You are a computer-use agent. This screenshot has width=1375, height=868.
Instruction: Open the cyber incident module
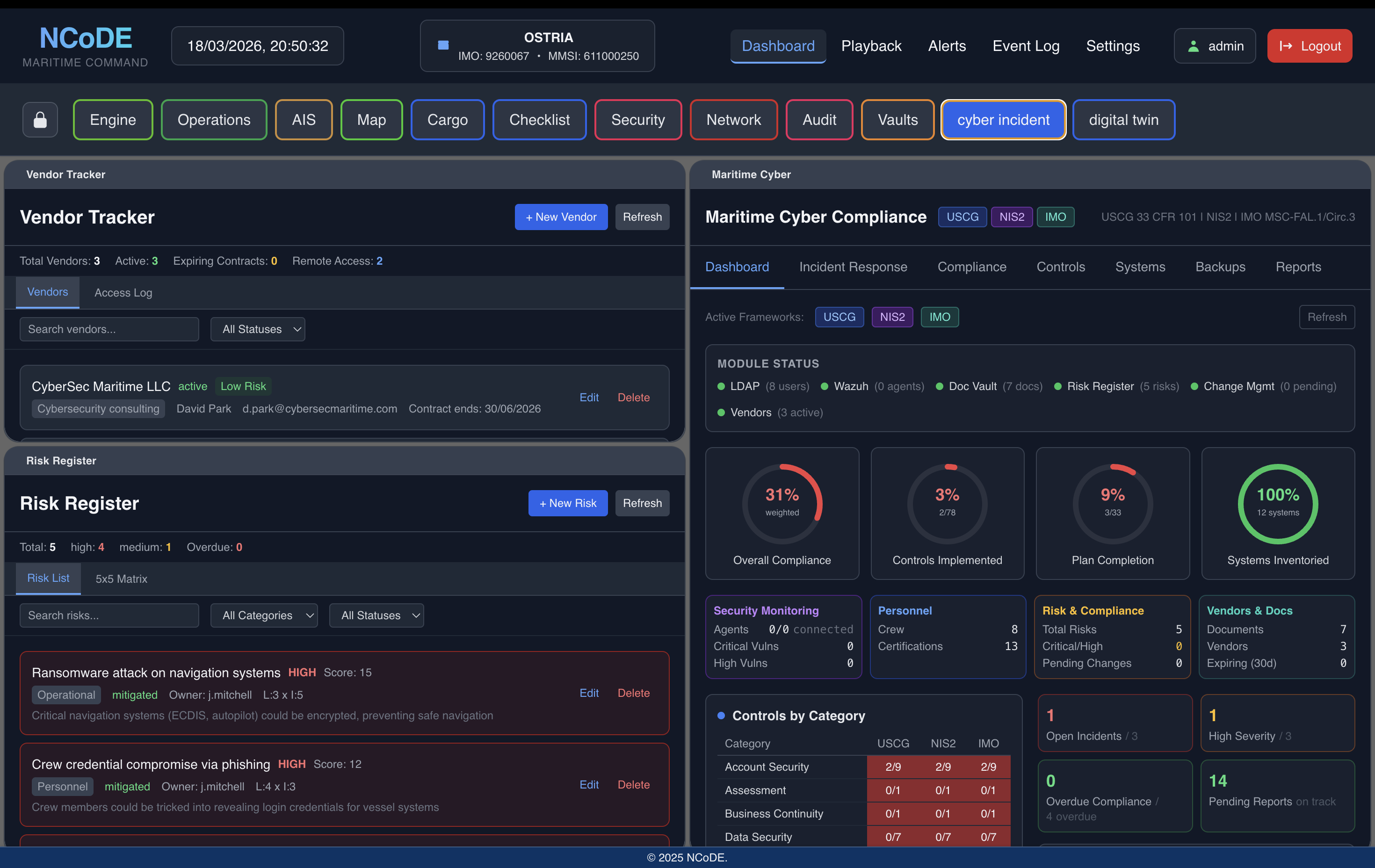[x=1003, y=119]
